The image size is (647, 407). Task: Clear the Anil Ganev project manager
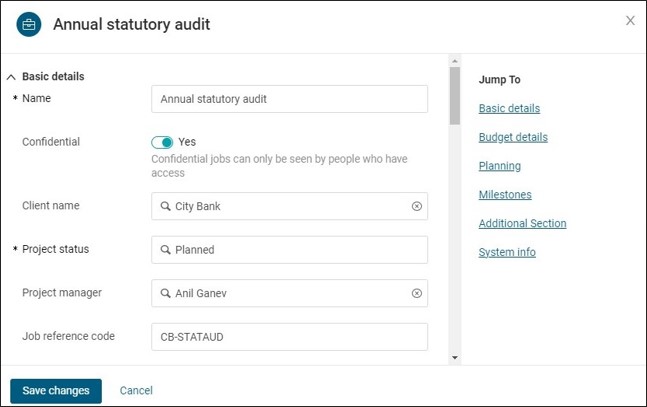[417, 293]
